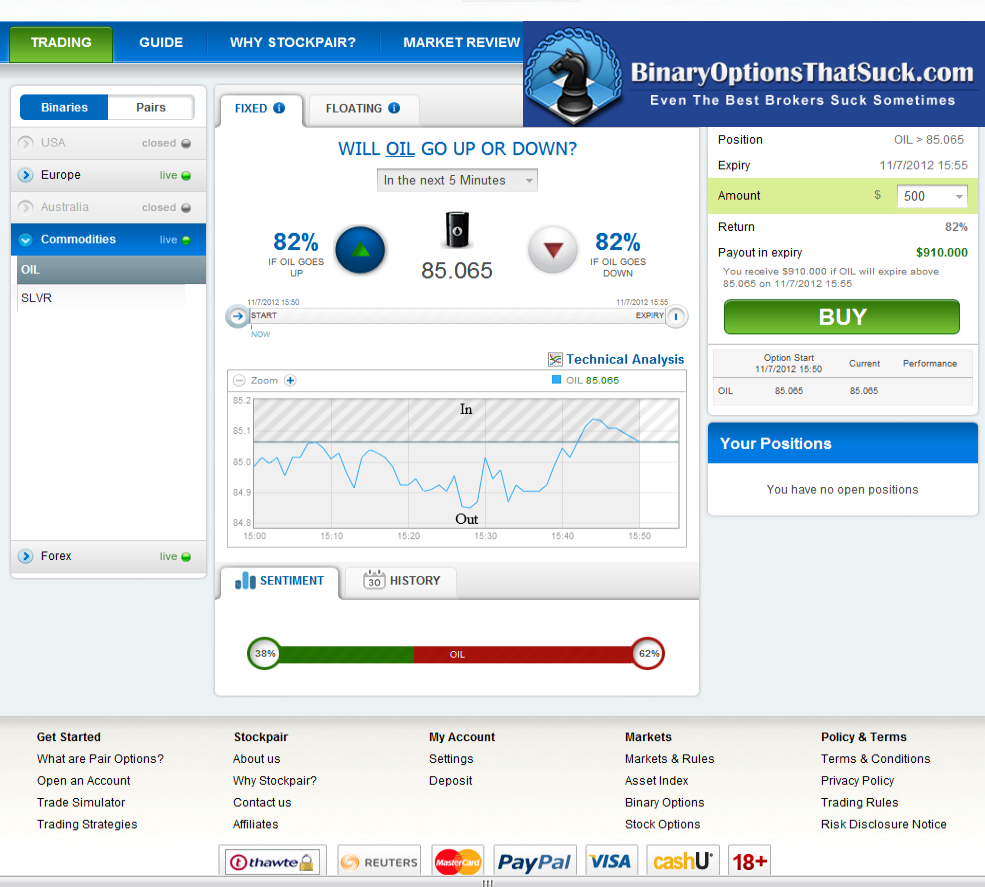
Task: Open the HISTORY tab
Action: point(401,581)
